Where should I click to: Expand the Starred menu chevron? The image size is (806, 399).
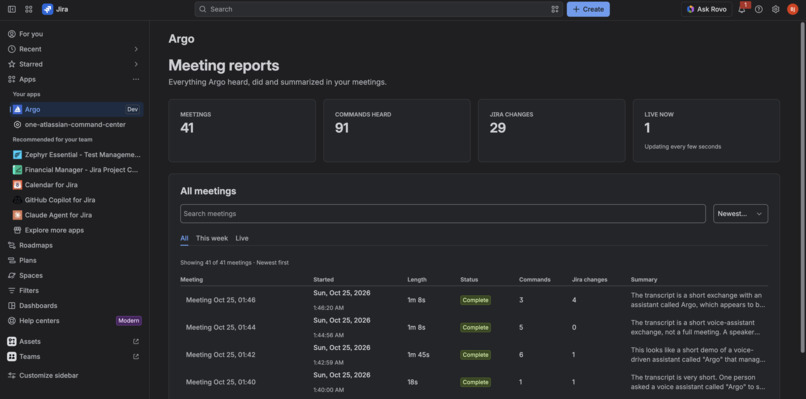(x=136, y=64)
